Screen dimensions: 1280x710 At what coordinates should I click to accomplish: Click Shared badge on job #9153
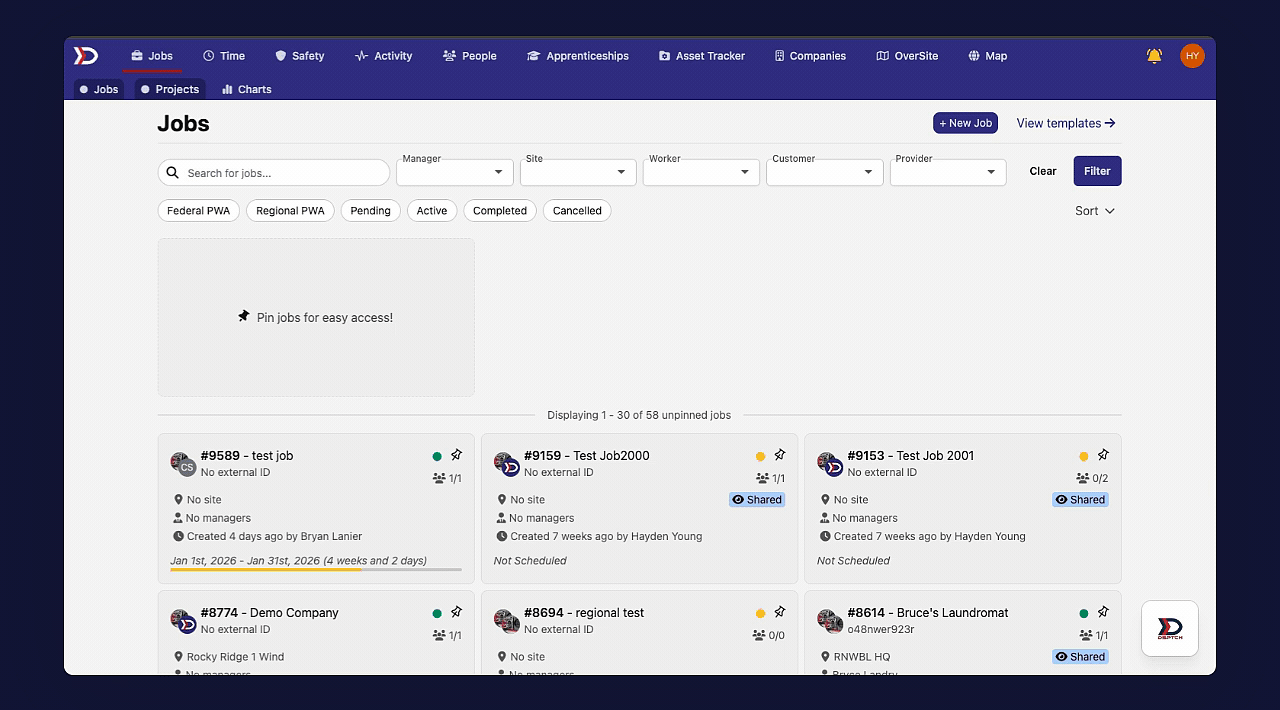(x=1080, y=500)
